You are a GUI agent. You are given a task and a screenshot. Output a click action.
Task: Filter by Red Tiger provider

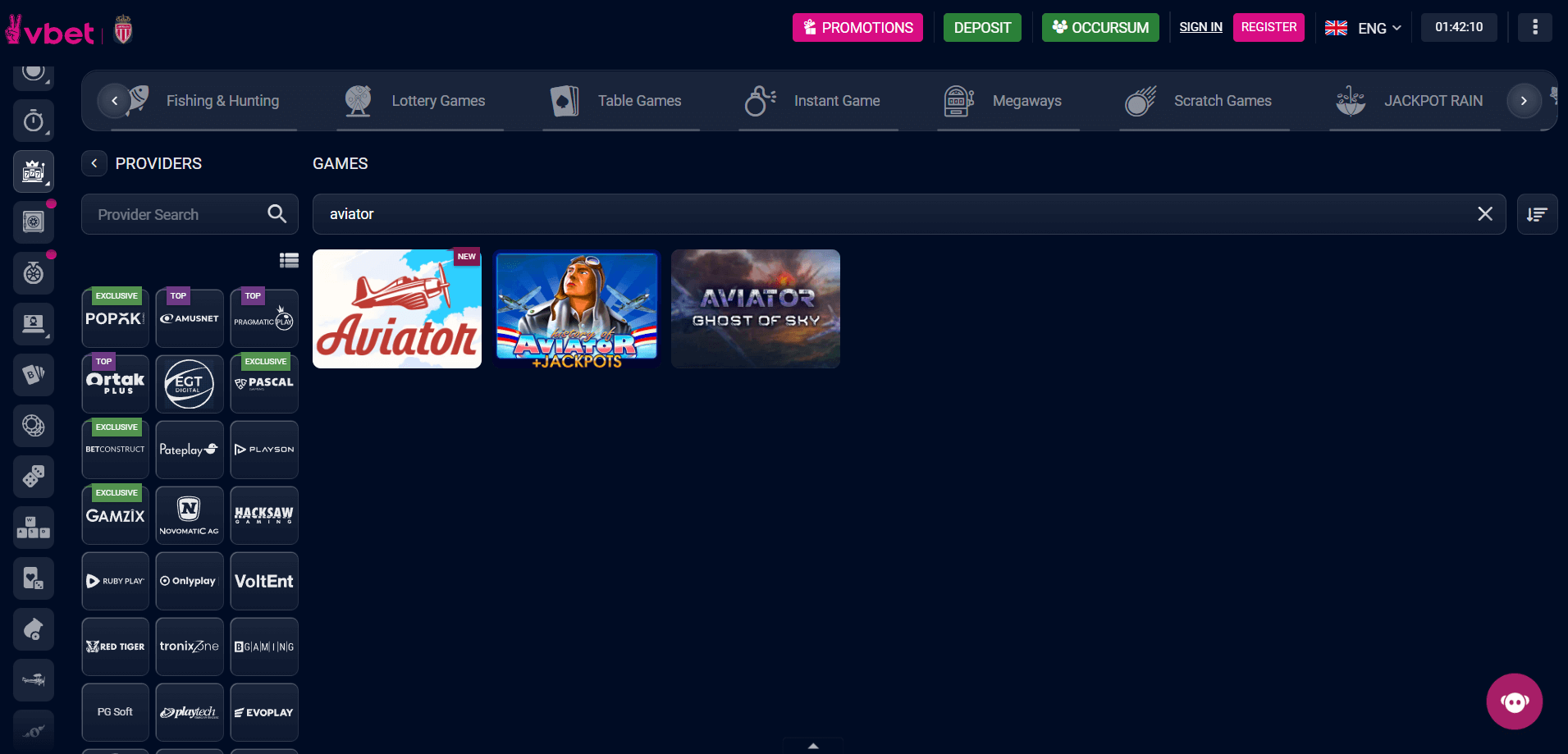(x=116, y=647)
